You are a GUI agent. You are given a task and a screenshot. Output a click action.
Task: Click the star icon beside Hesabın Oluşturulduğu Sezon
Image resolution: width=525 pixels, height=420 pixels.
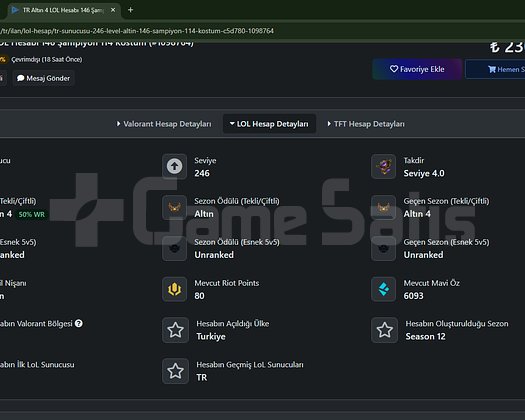pos(385,330)
